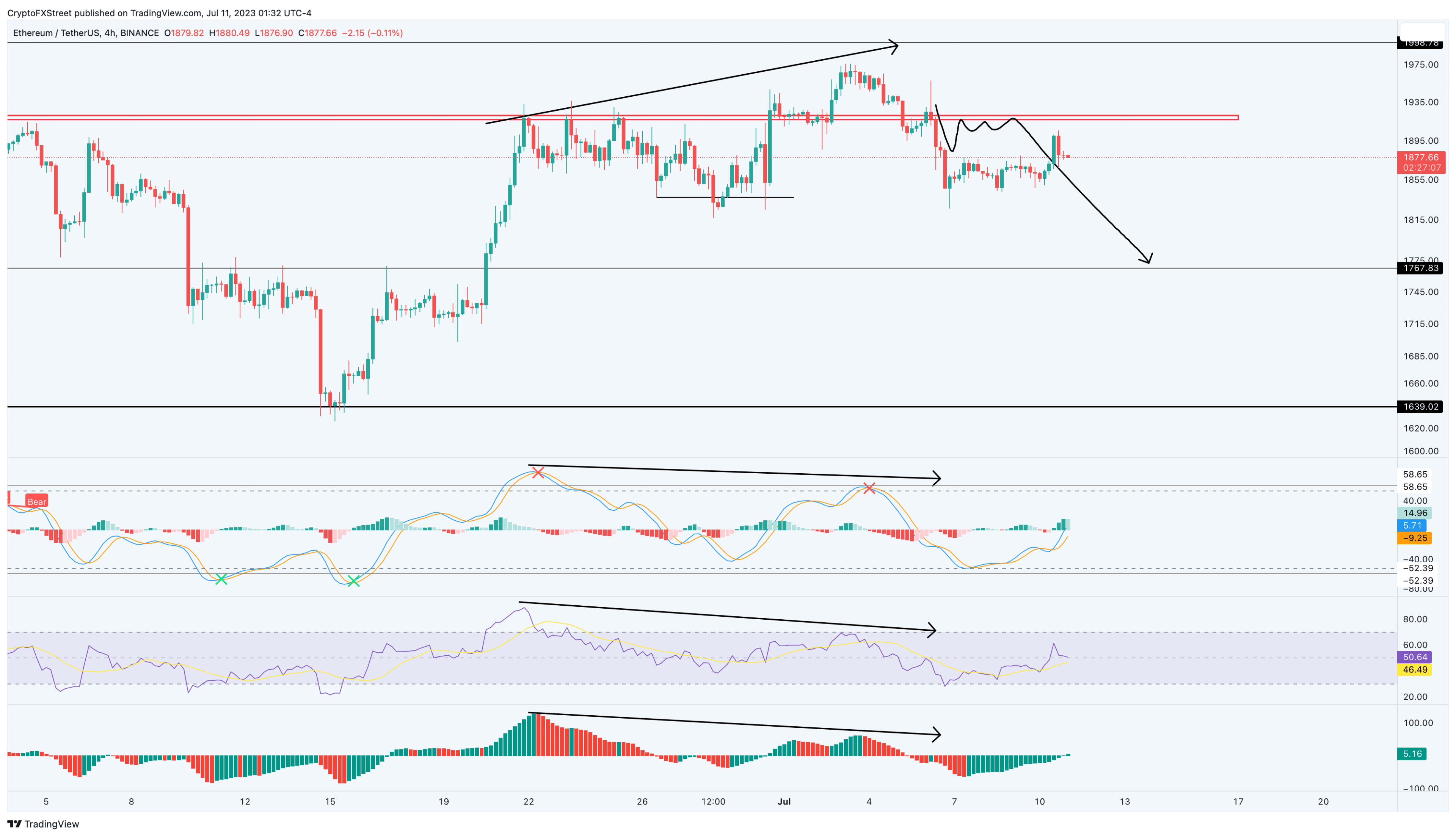The image size is (1456, 837).
Task: Click the red cross marker above Jul 4
Action: click(869, 488)
